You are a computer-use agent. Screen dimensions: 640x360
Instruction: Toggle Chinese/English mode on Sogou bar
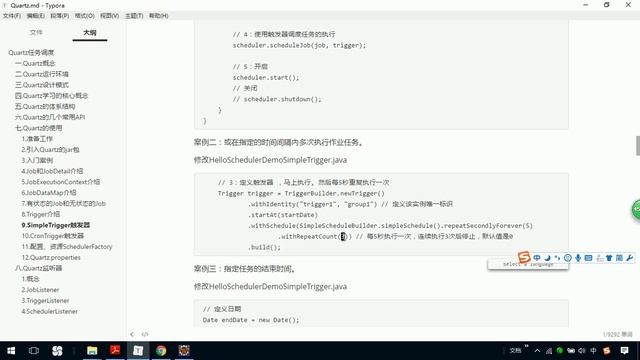point(537,258)
